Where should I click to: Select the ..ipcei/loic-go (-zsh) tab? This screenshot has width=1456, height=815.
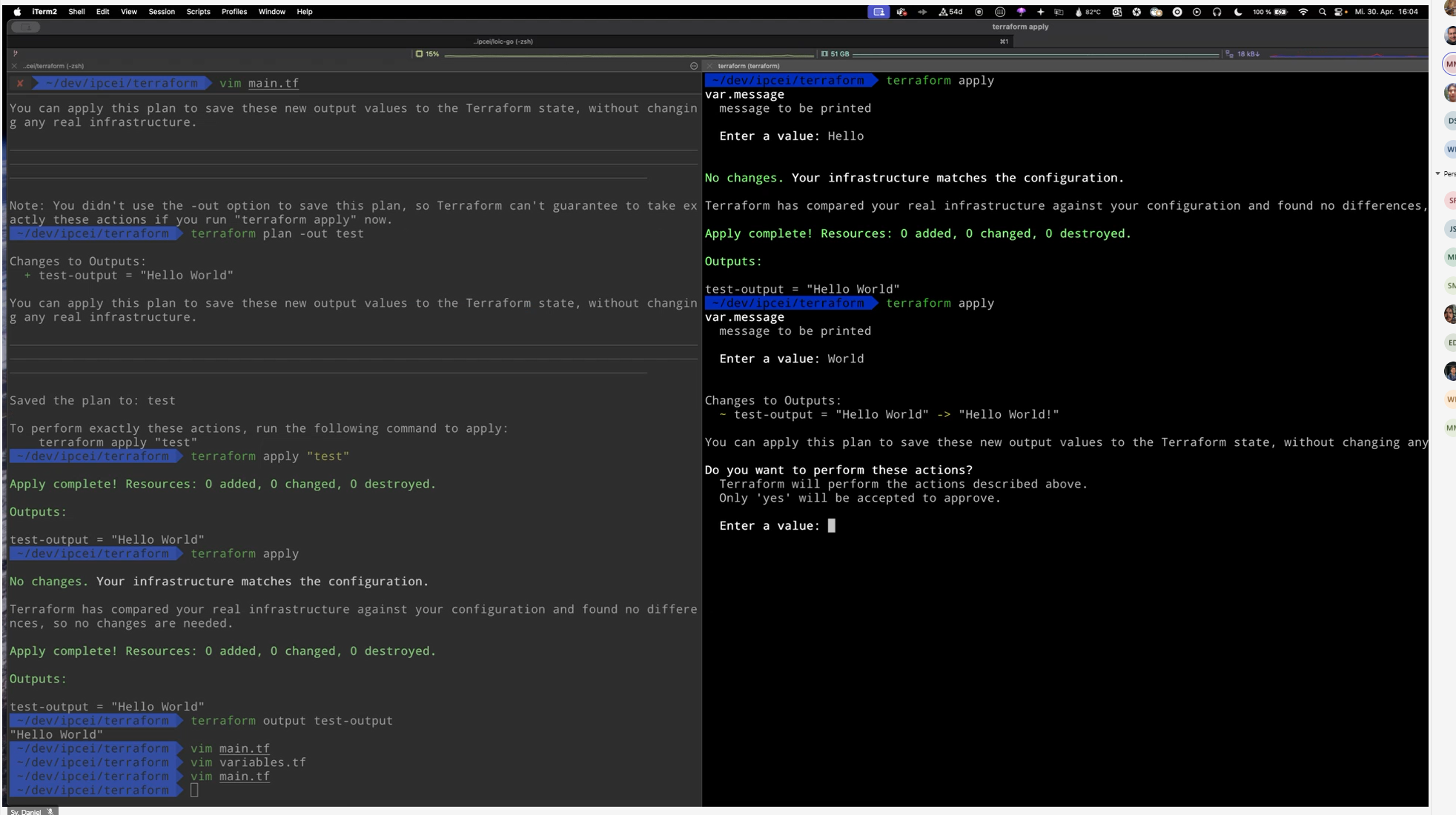[504, 41]
